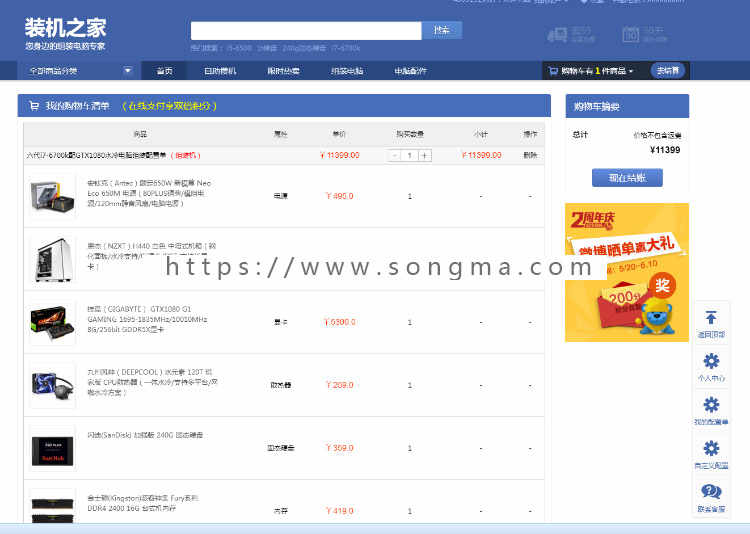Viewport: 750px width, 534px height.
Task: Open the 2周年庆 anniversary promo banner
Action: click(627, 272)
